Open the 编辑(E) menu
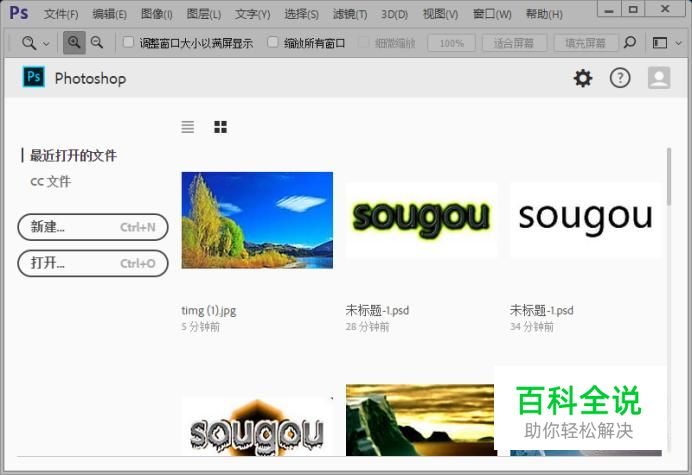The image size is (692, 475). click(x=109, y=15)
